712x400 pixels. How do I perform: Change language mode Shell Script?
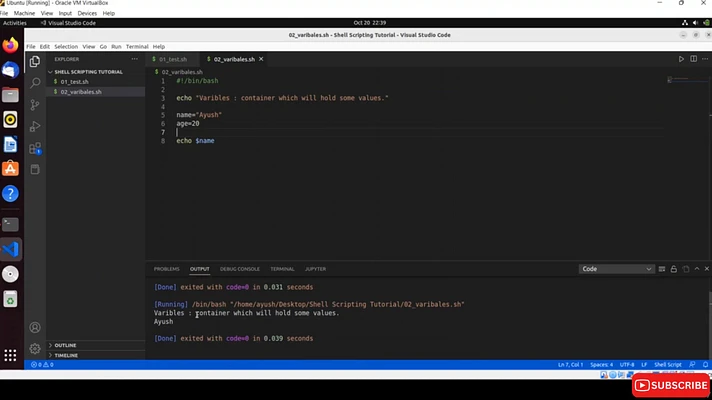668,365
